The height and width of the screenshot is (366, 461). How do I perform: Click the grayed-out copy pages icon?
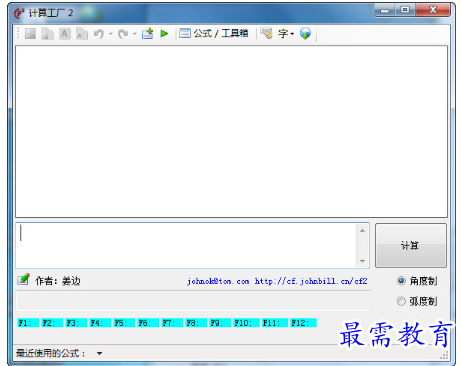(x=47, y=33)
